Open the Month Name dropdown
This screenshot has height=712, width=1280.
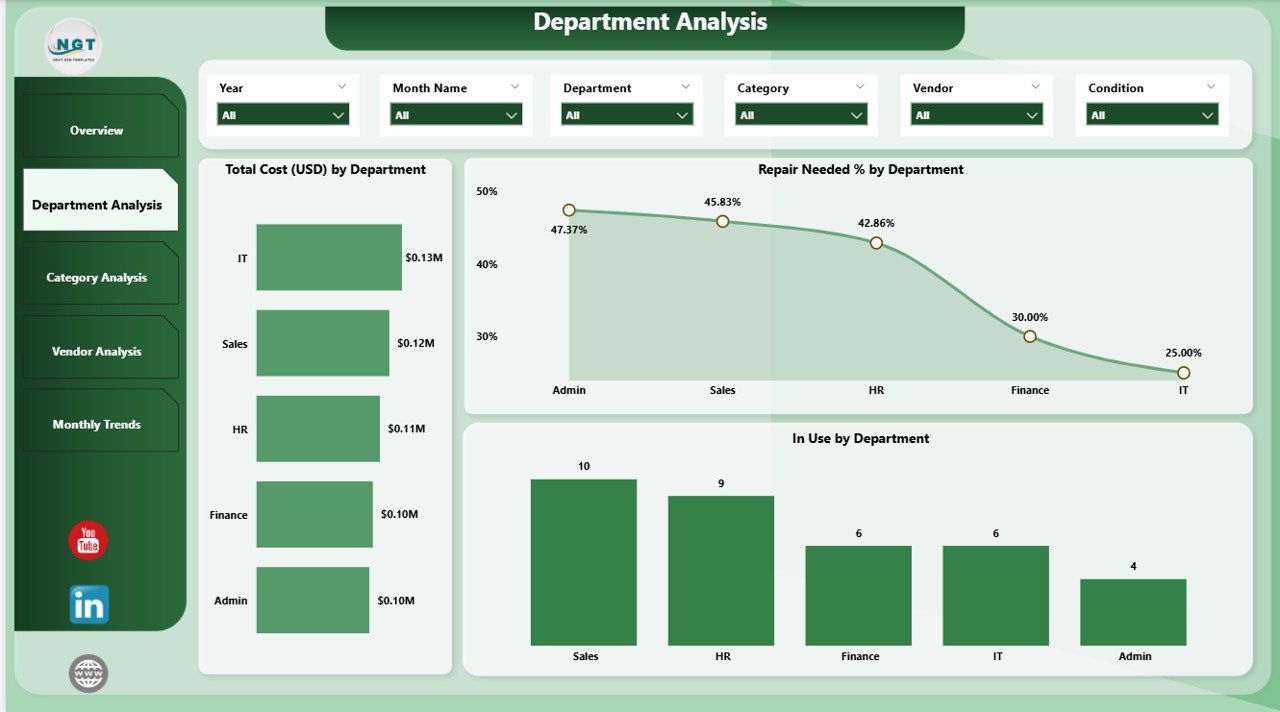pyautogui.click(x=456, y=115)
